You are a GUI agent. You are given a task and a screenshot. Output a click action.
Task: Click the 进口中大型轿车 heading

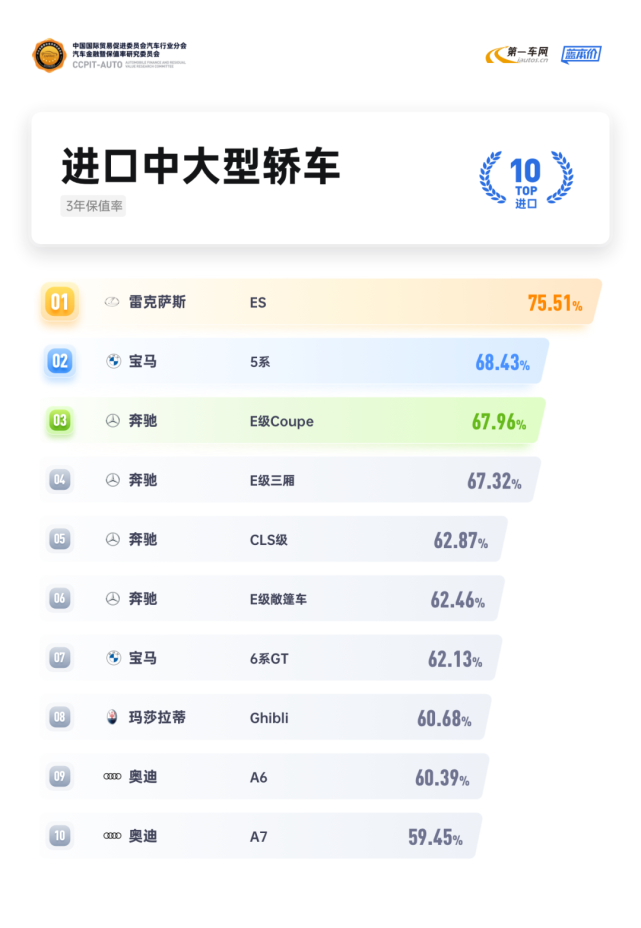pos(201,166)
